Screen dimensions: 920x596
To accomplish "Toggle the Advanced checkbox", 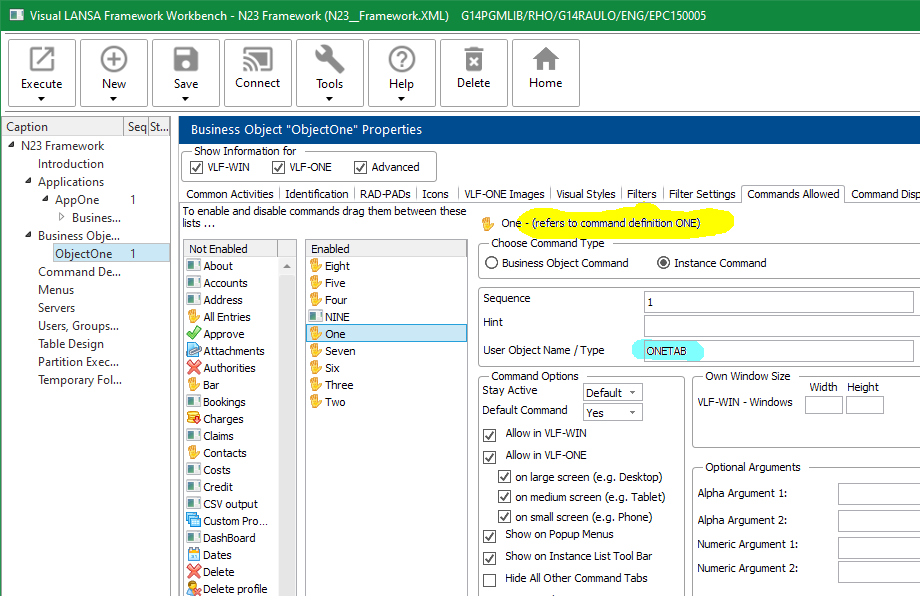I will pos(360,168).
